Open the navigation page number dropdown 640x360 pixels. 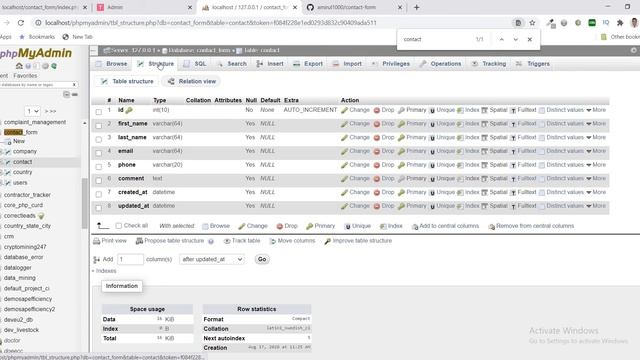32,111
